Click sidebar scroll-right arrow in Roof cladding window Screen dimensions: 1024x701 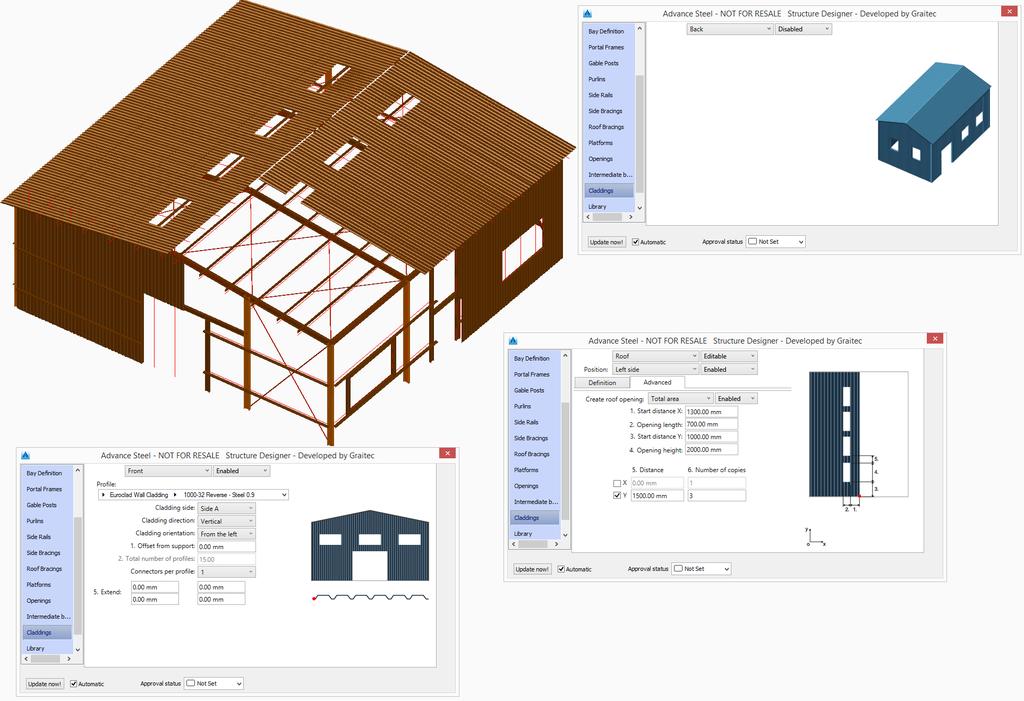click(x=556, y=544)
